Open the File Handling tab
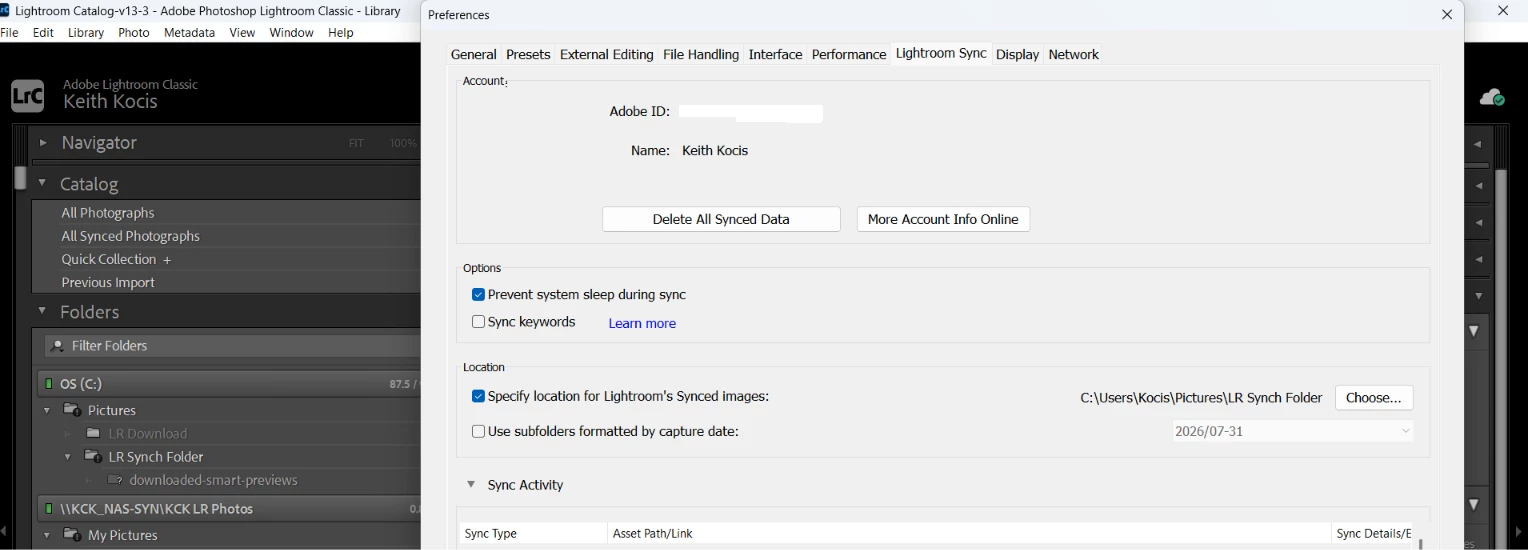The image size is (1528, 550). pos(701,54)
